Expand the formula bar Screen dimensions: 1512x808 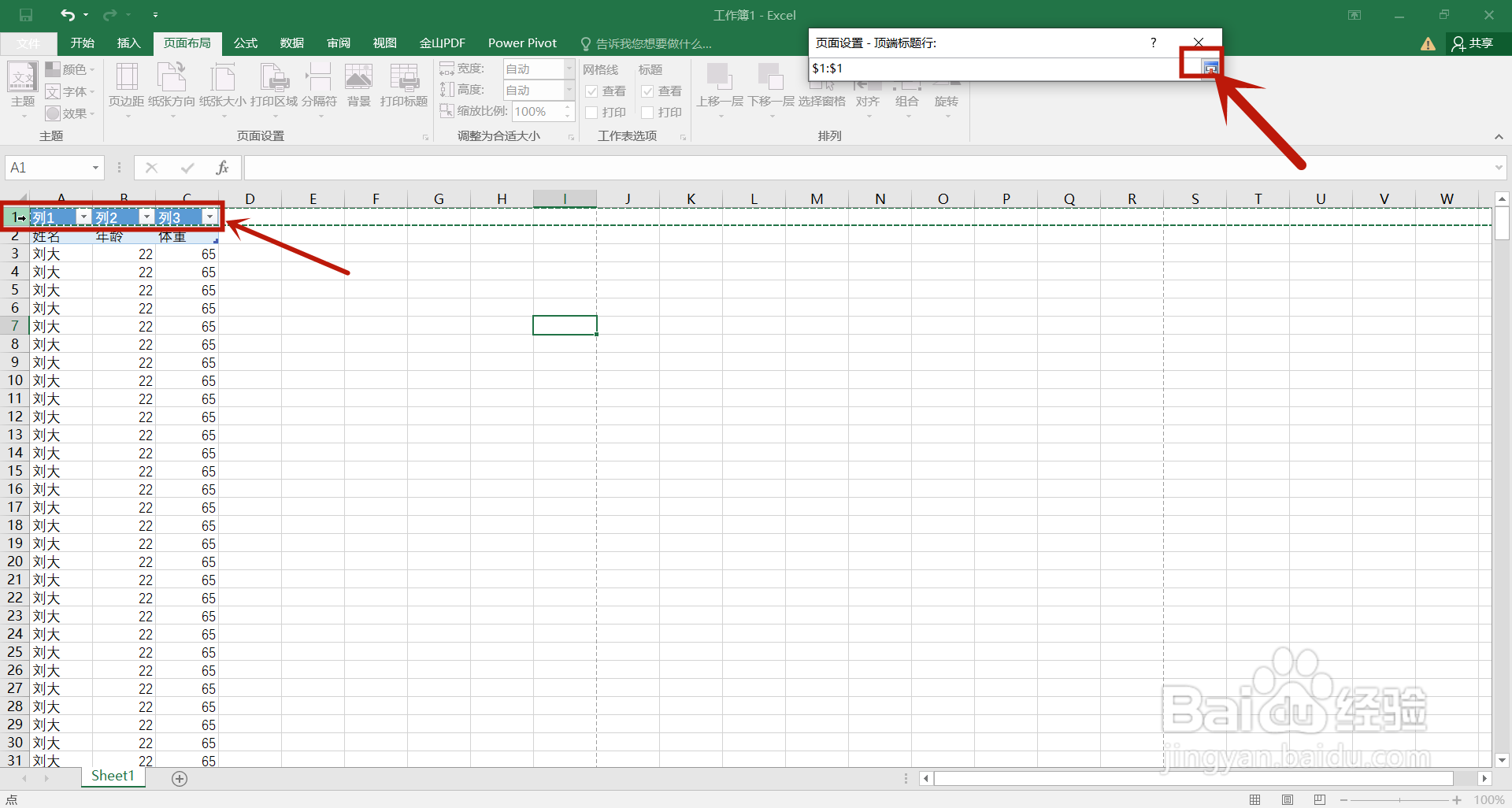point(1499,168)
